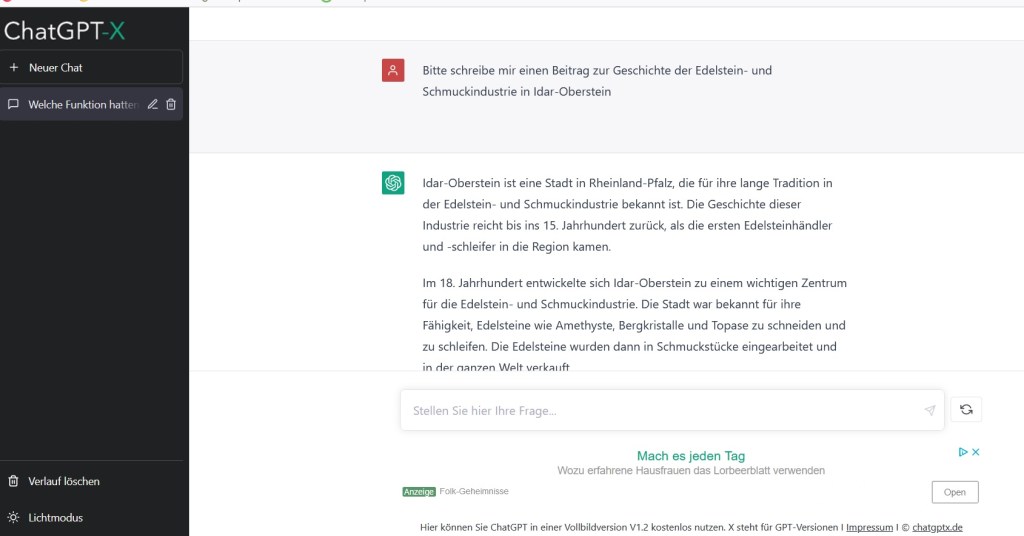Open the AdChoices triangle icon

tap(963, 452)
